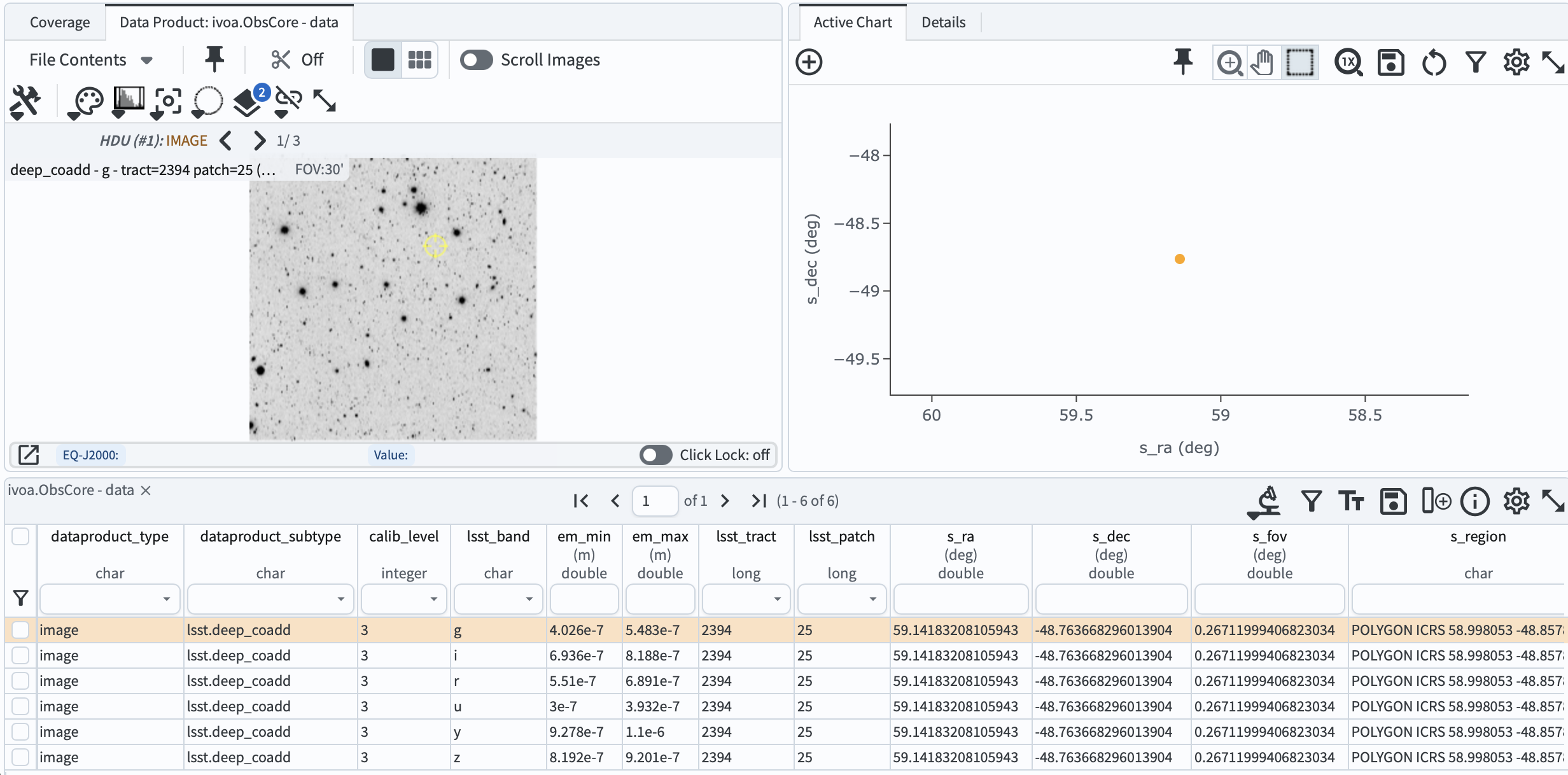Add a new chart with plus icon
Image resolution: width=1568 pixels, height=775 pixels.
point(809,62)
